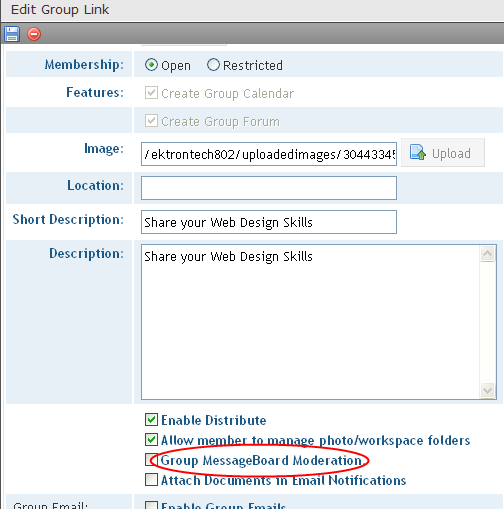The height and width of the screenshot is (509, 504).
Task: Check Attach Documents in Email Notifications
Action: [151, 480]
